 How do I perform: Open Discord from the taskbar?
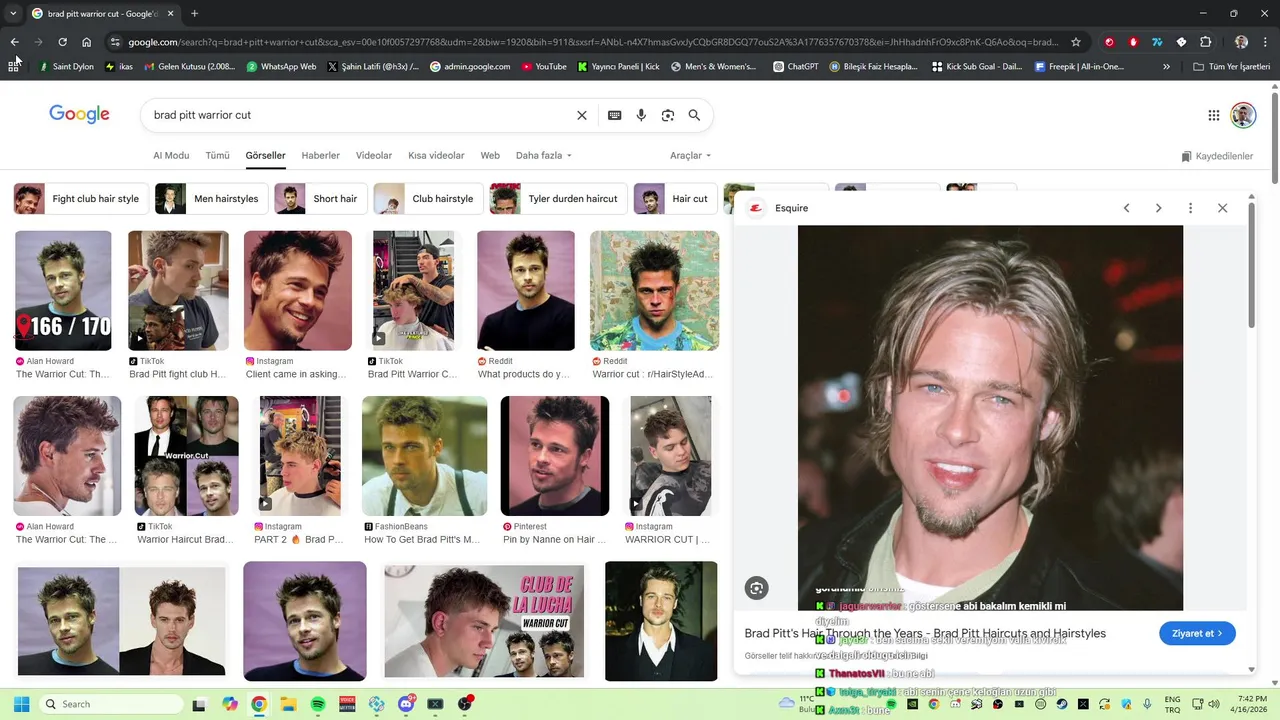click(406, 704)
